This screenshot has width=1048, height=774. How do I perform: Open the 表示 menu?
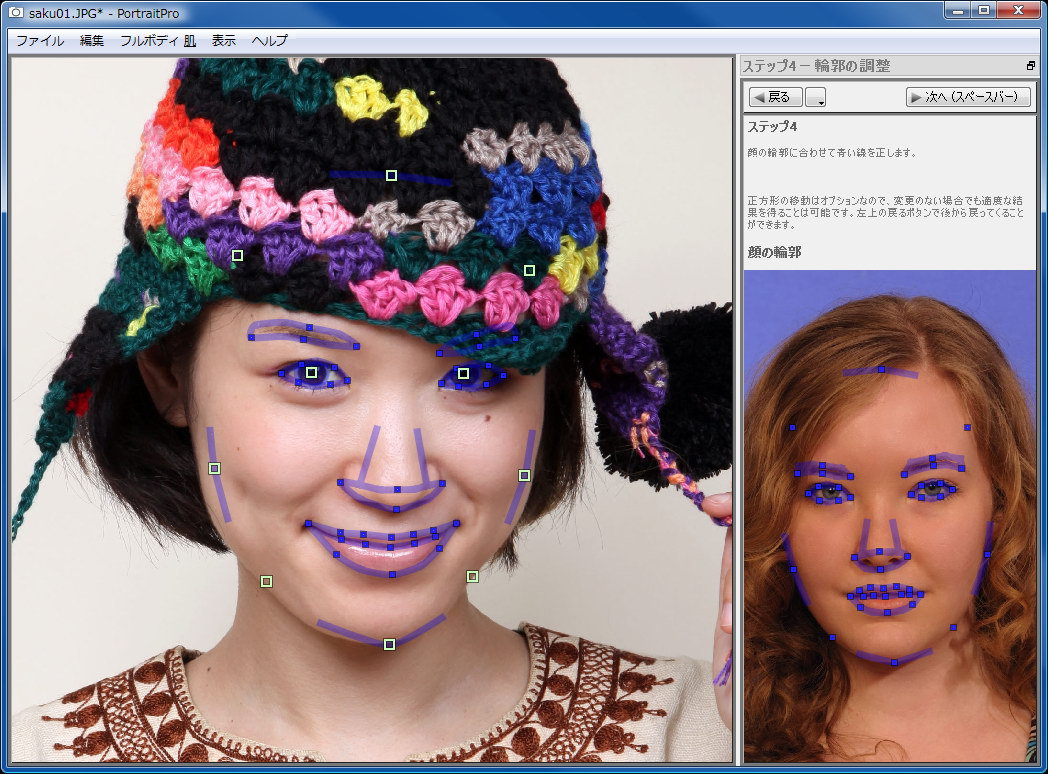224,41
